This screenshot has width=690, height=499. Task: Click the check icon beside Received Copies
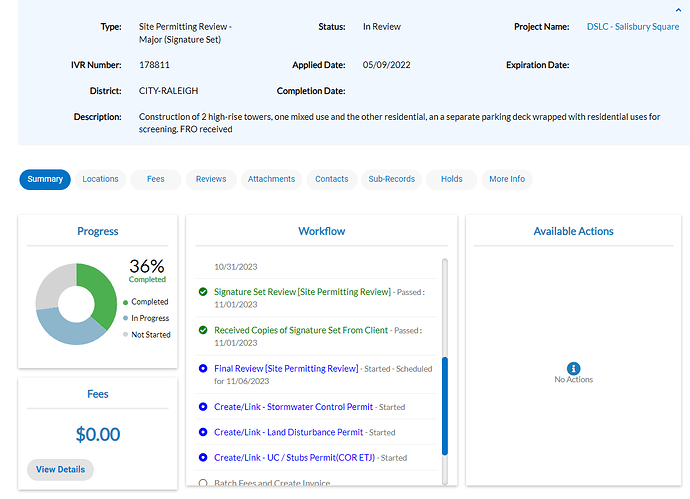click(x=203, y=330)
